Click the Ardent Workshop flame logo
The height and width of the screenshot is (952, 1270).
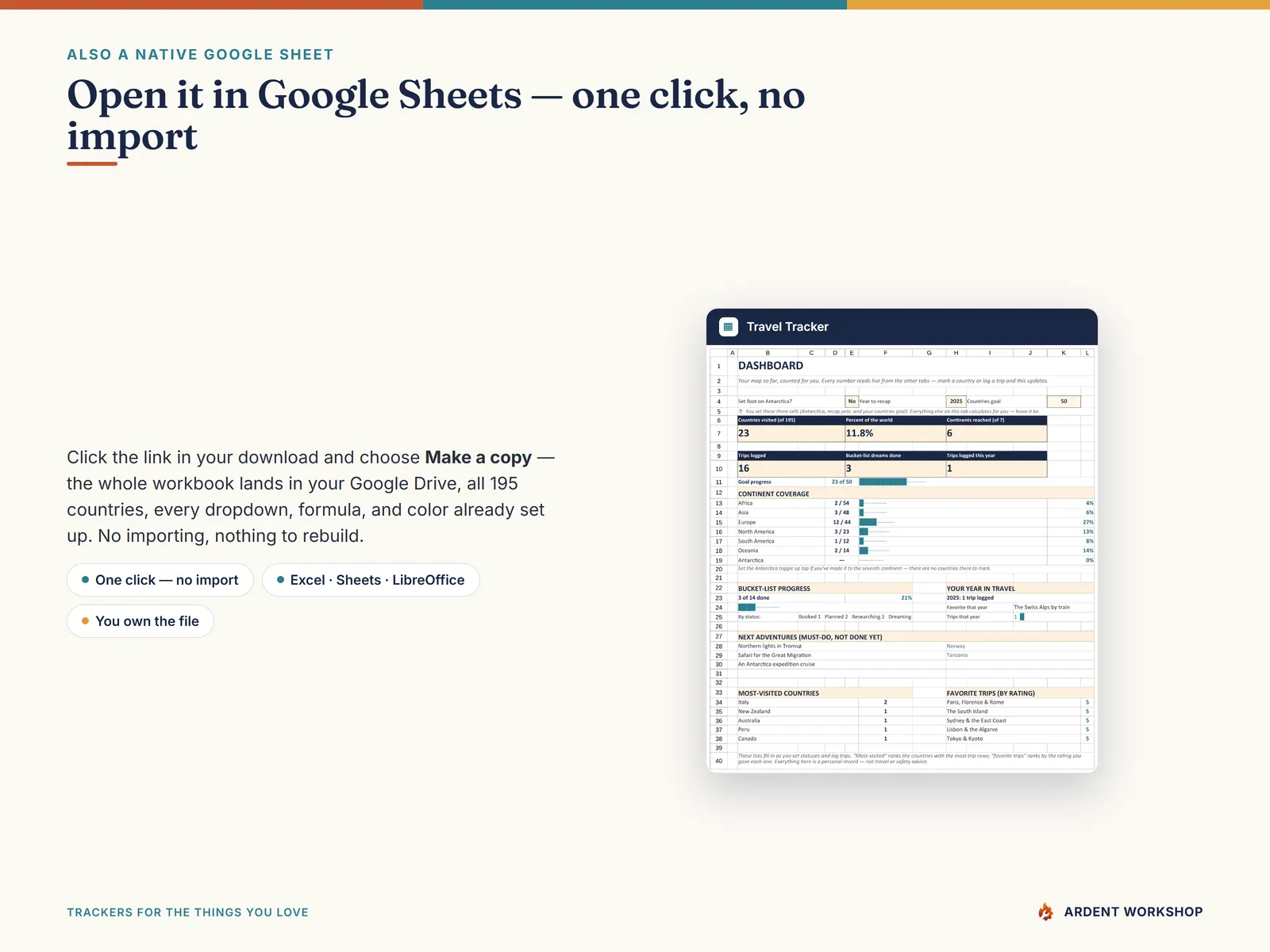[1045, 912]
